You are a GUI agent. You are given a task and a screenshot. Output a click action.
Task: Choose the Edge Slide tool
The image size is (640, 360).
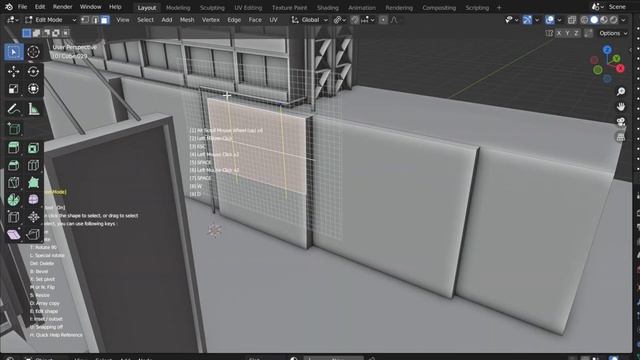tap(14, 217)
